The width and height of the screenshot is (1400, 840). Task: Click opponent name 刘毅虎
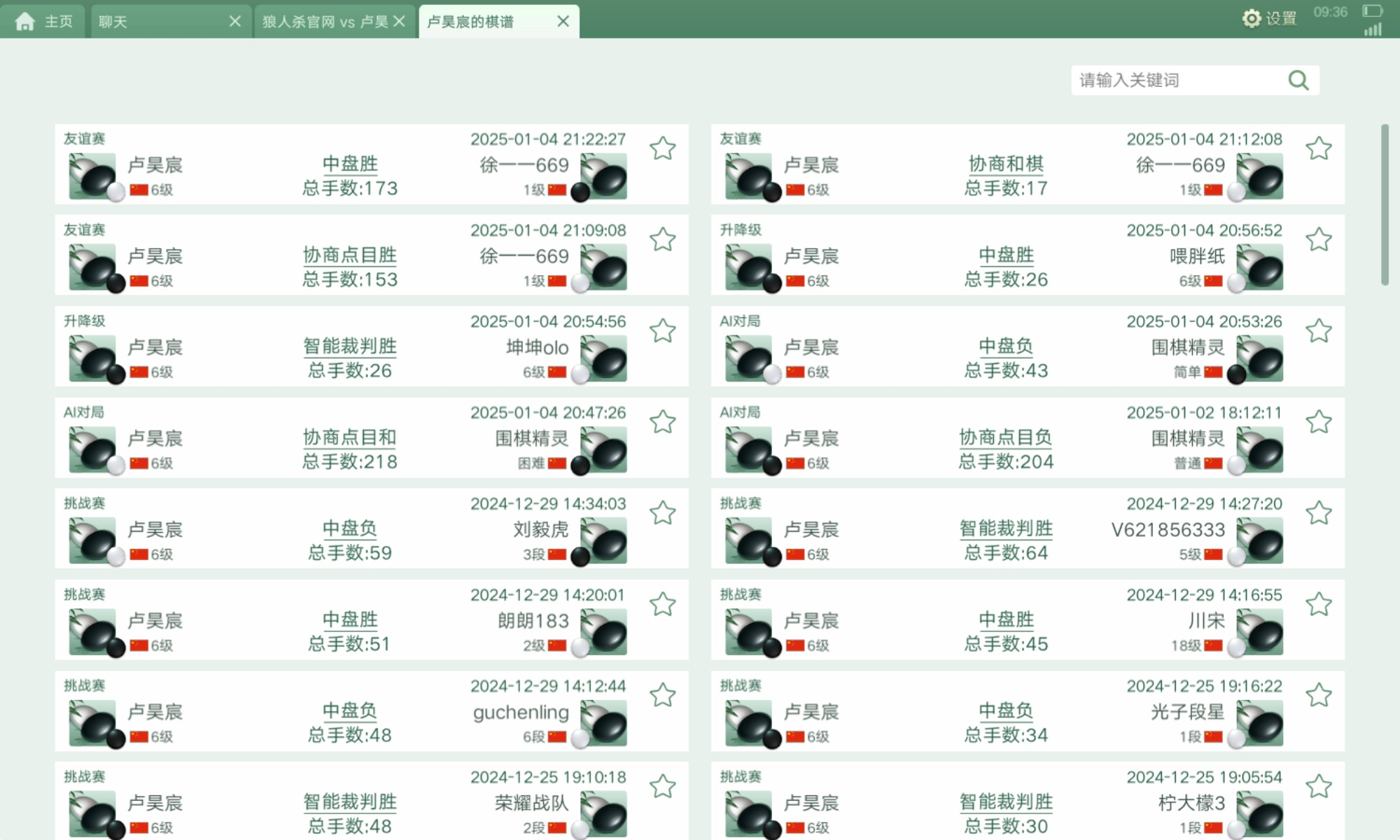tap(540, 529)
